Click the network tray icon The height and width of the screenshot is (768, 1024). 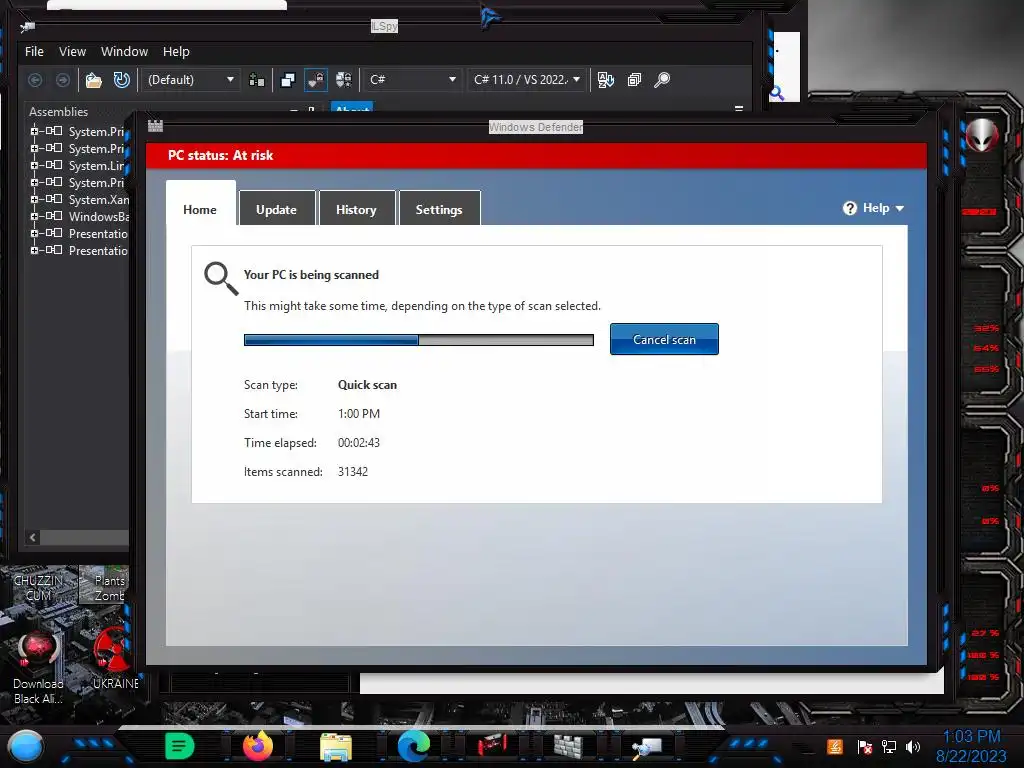(889, 746)
